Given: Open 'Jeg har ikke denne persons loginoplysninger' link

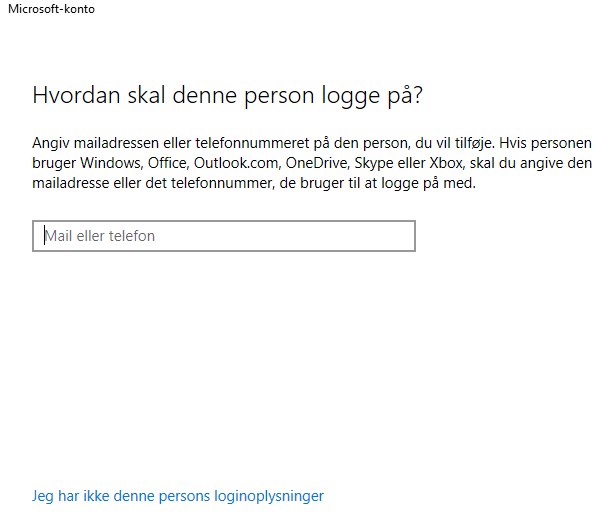Looking at the screenshot, I should coord(178,496).
